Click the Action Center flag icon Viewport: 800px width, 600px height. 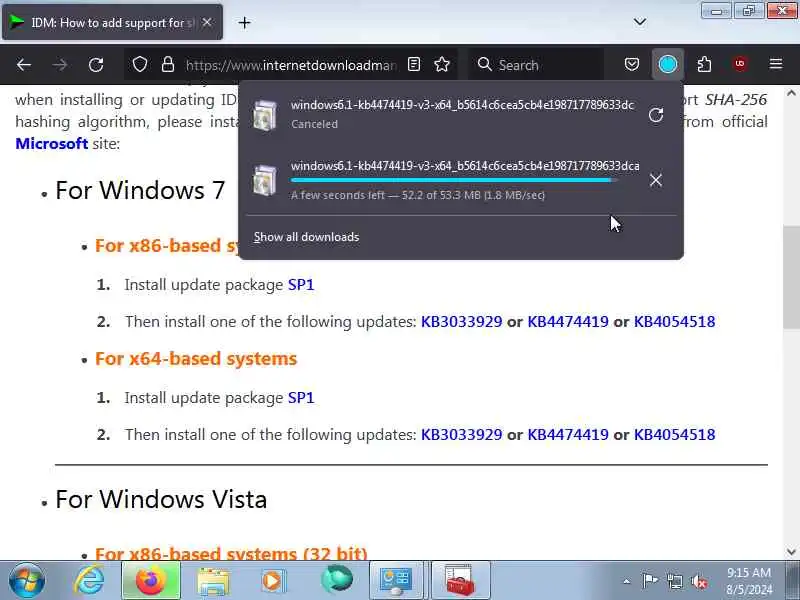pos(649,581)
